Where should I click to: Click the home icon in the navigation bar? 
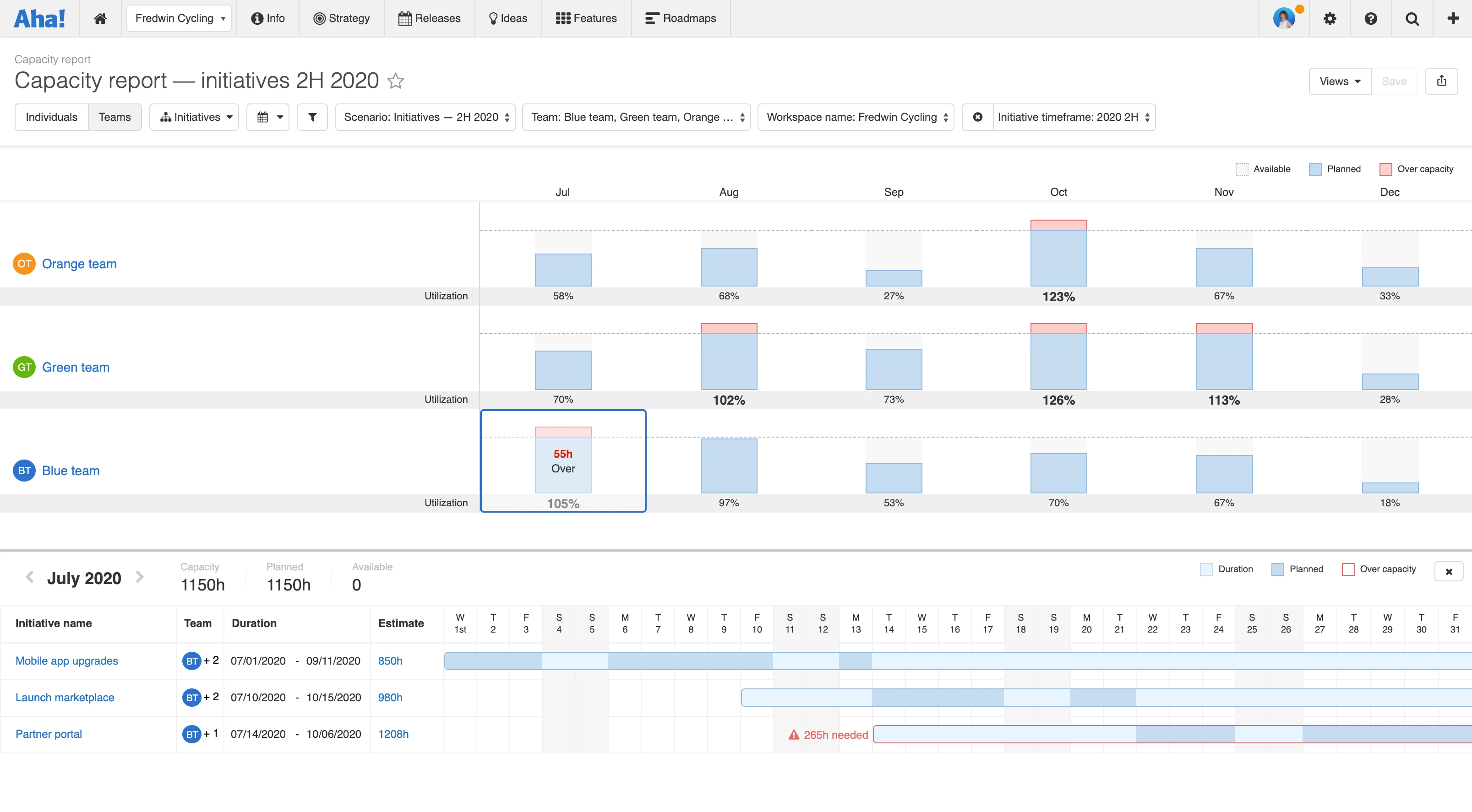[x=100, y=18]
